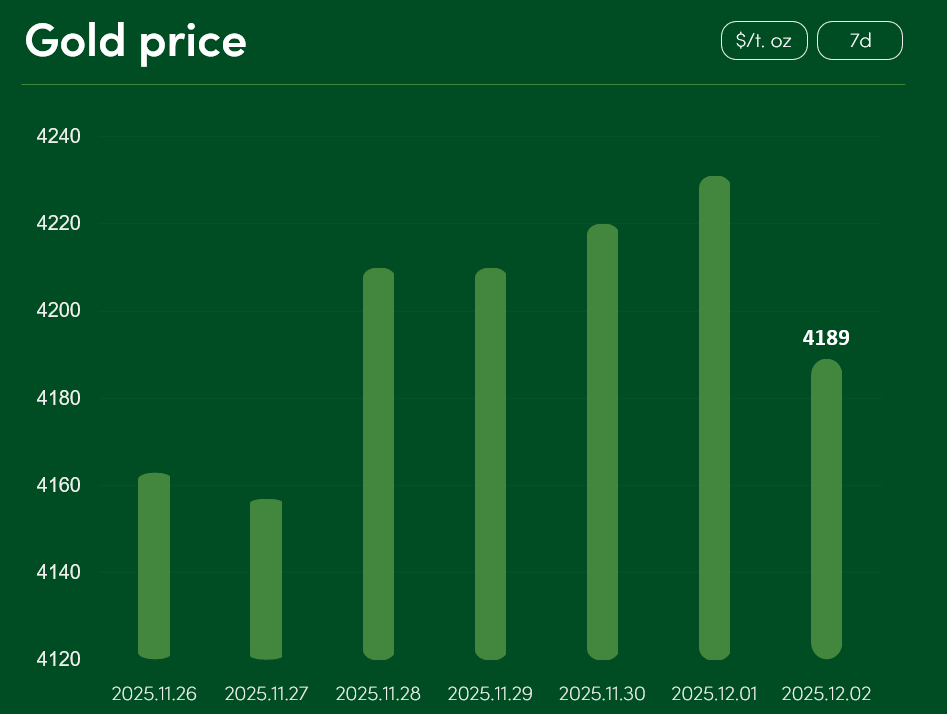Select the 2025.11.28 date label
The height and width of the screenshot is (714, 947).
click(378, 693)
